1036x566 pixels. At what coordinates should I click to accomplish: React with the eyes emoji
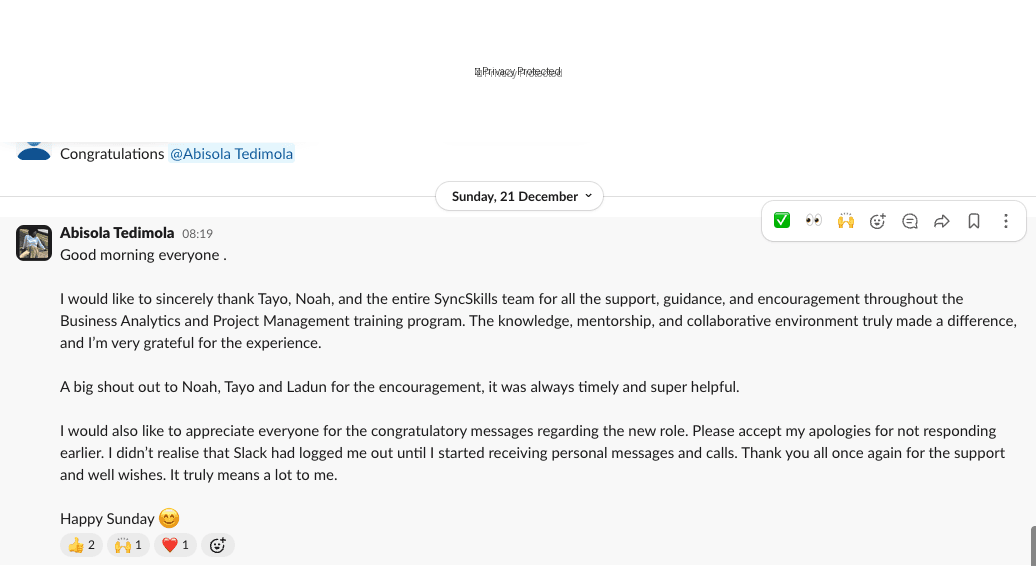pyautogui.click(x=814, y=221)
